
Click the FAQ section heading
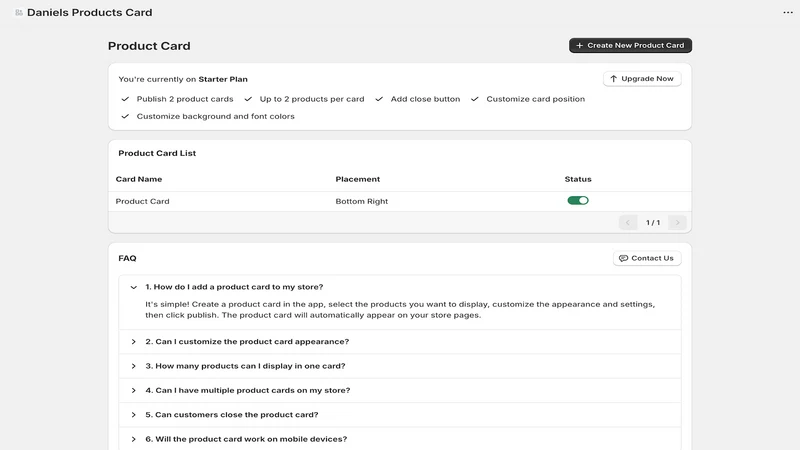click(127, 258)
